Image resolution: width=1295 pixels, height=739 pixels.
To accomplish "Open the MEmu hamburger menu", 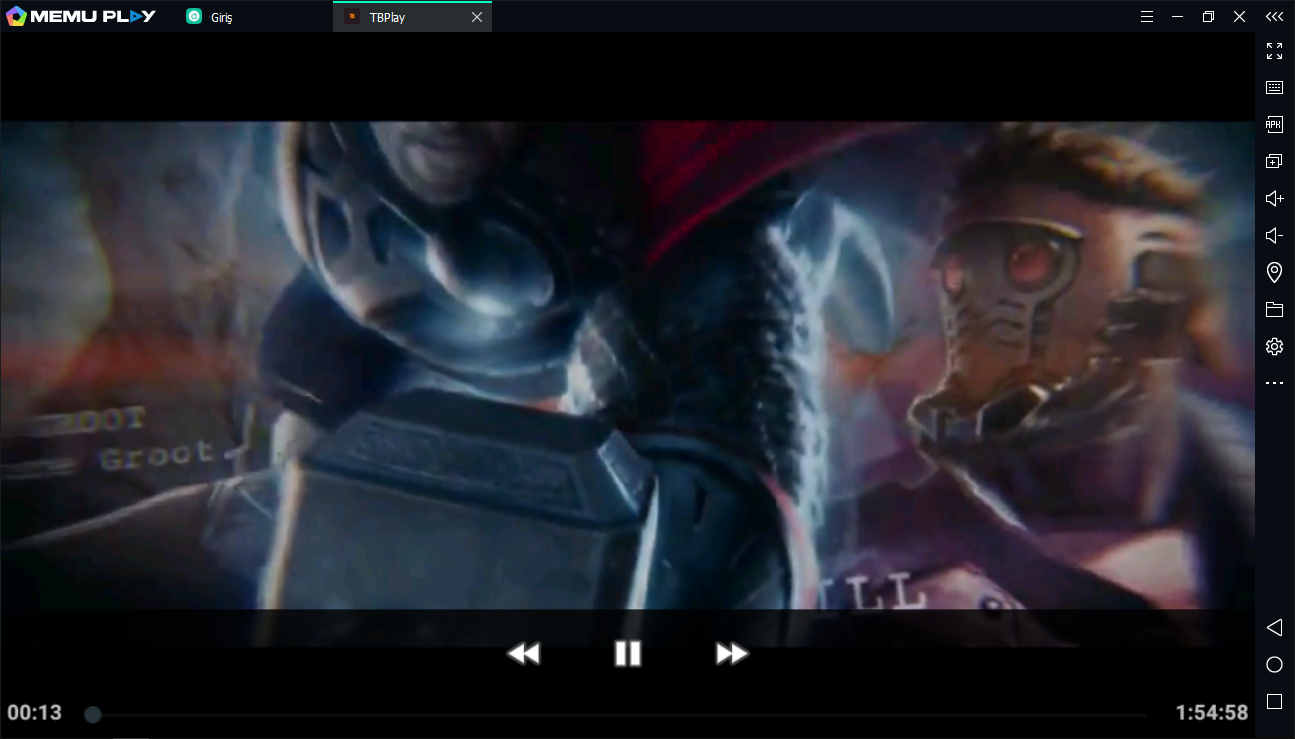I will 1147,17.
